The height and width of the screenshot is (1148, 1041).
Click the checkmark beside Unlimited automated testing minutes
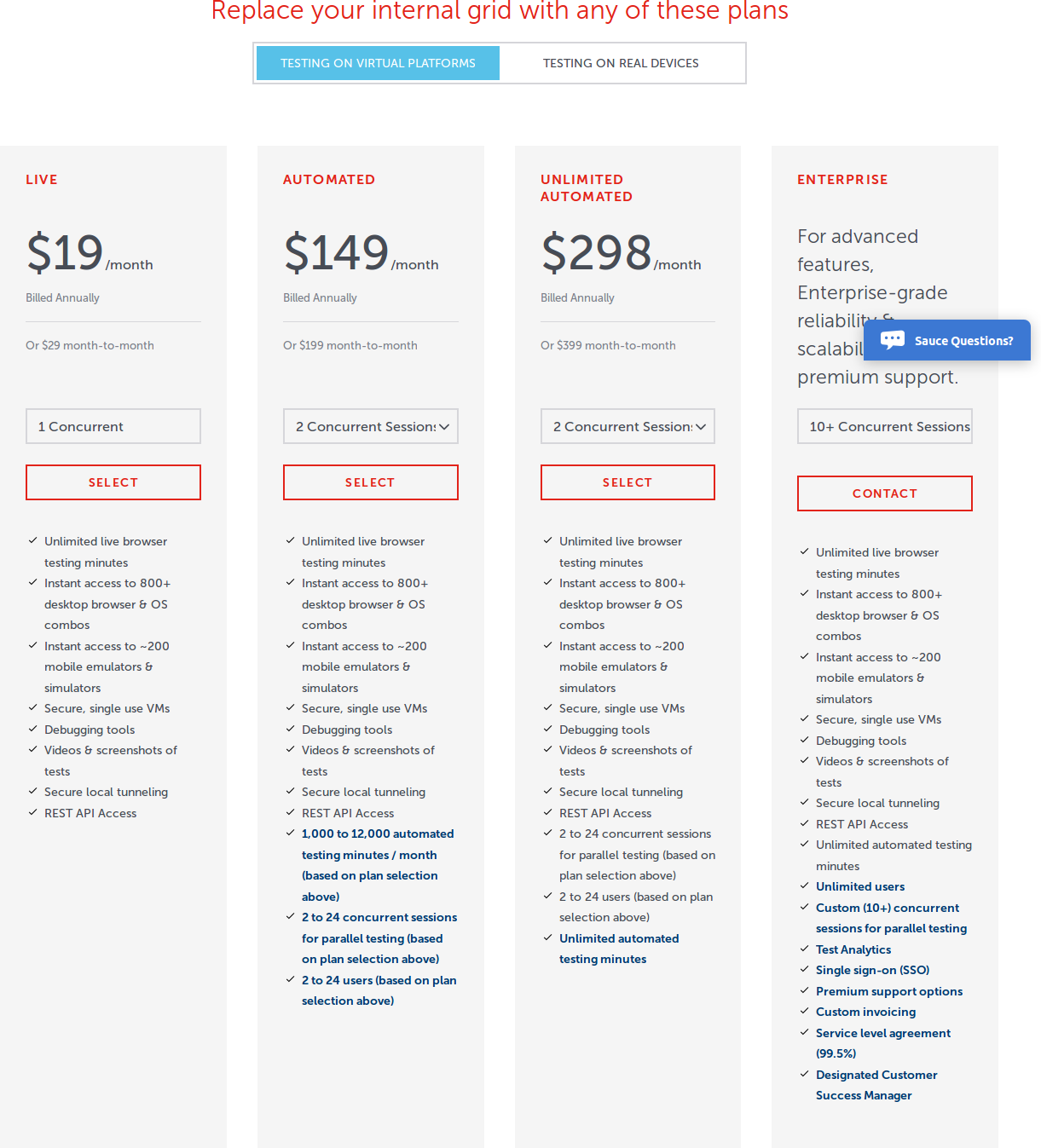click(x=547, y=937)
